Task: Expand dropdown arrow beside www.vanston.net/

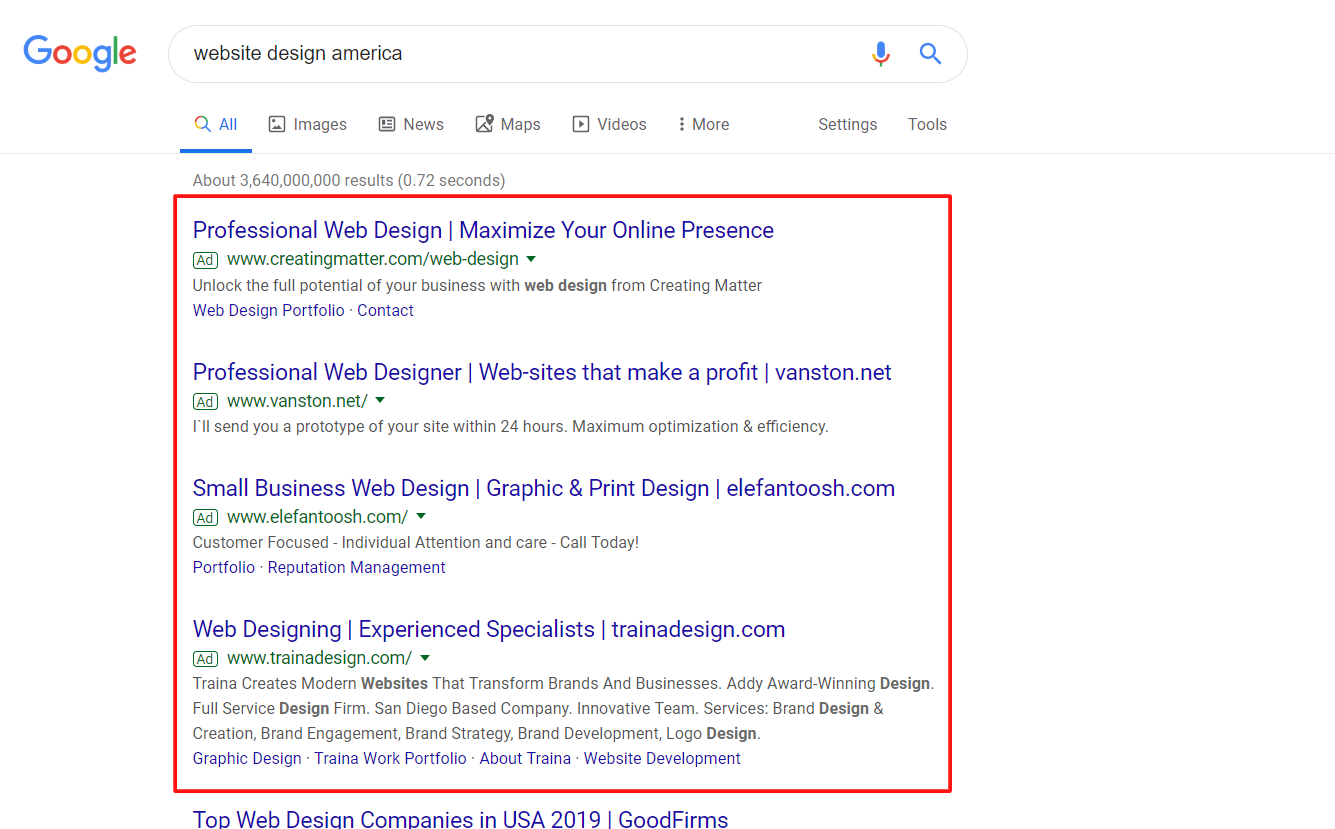Action: pos(380,401)
